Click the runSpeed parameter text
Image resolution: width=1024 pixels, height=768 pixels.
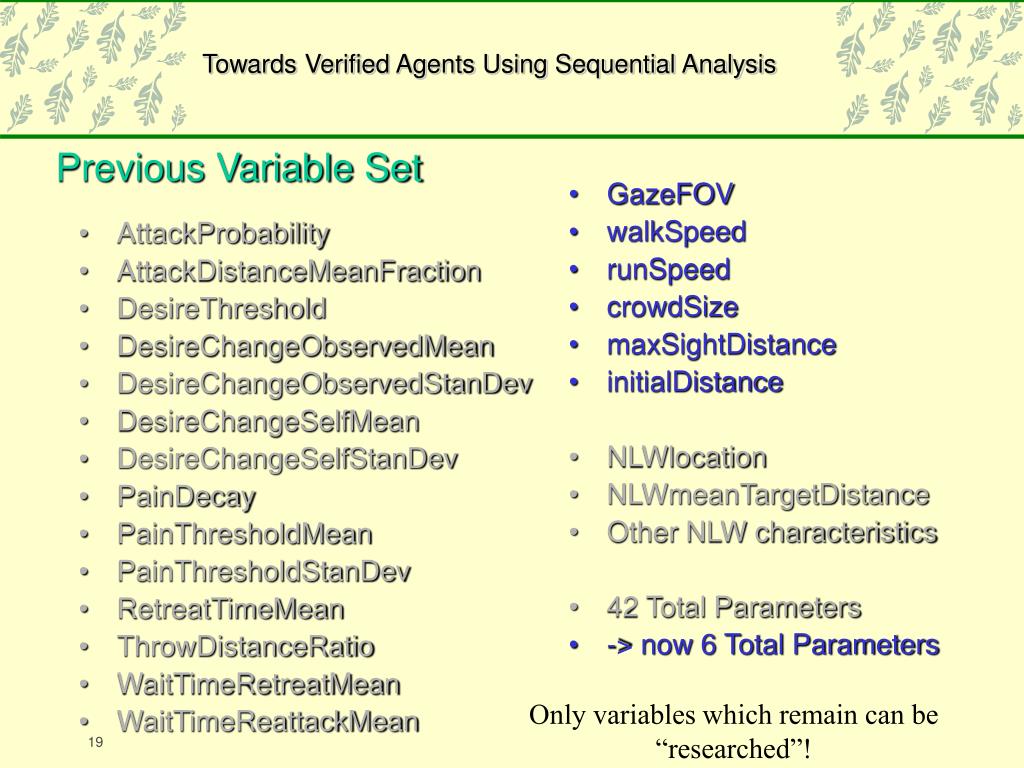(x=669, y=270)
